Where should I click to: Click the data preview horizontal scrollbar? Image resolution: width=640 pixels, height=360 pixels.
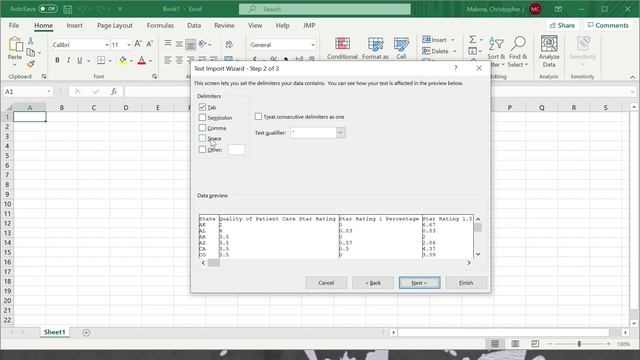[x=336, y=263]
